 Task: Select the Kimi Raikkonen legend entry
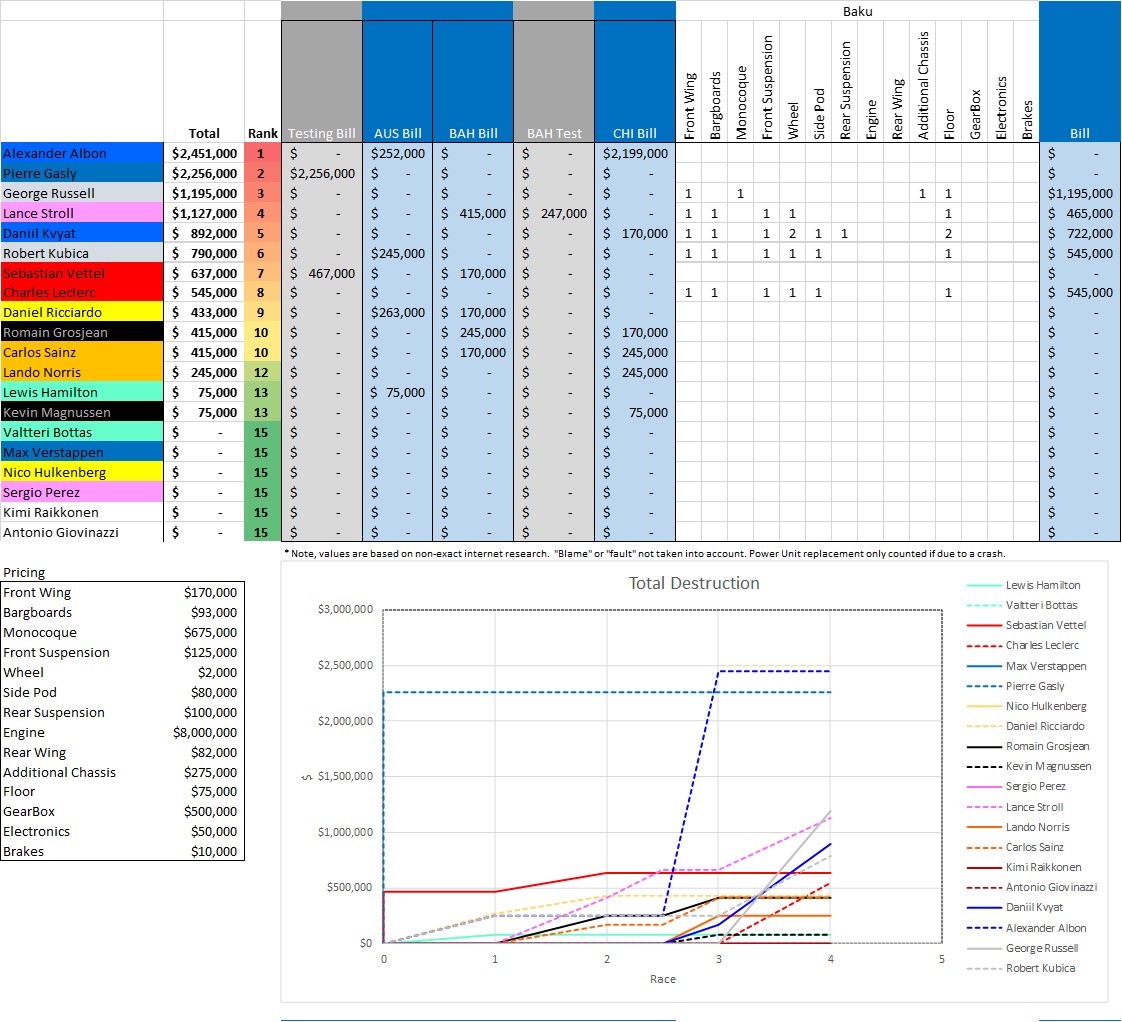1024,867
